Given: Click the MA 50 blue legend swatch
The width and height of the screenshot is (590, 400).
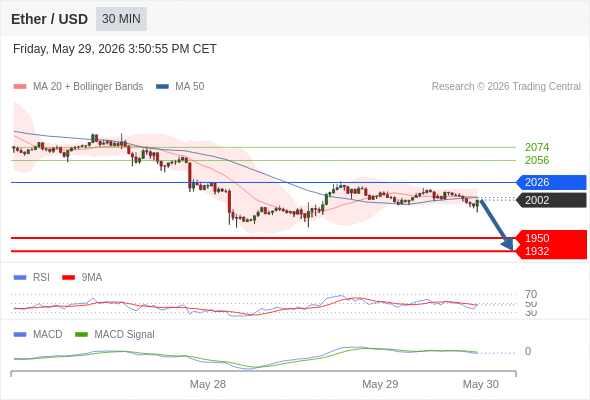Looking at the screenshot, I should tap(162, 87).
